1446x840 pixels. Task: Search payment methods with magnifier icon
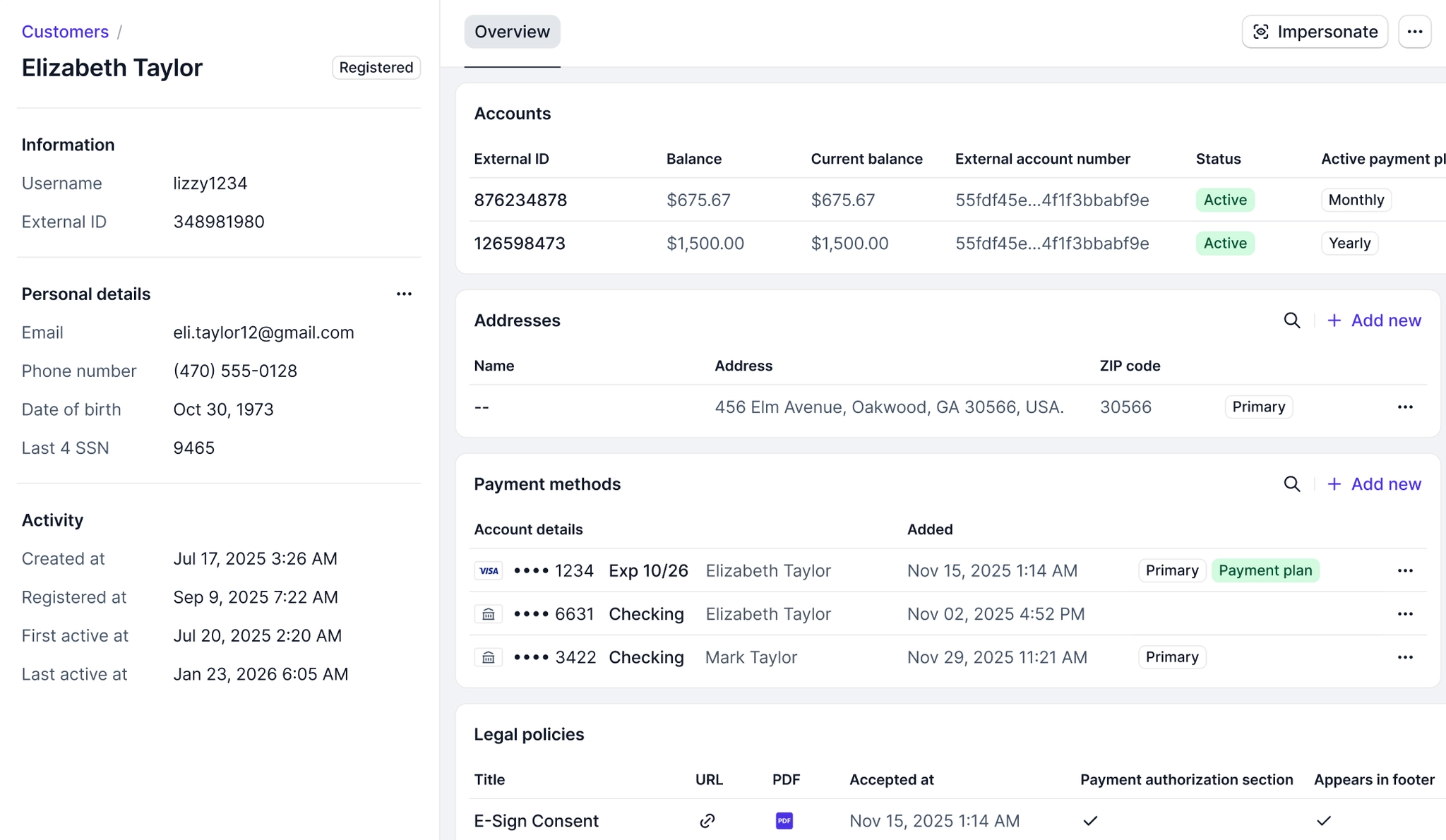(x=1291, y=484)
